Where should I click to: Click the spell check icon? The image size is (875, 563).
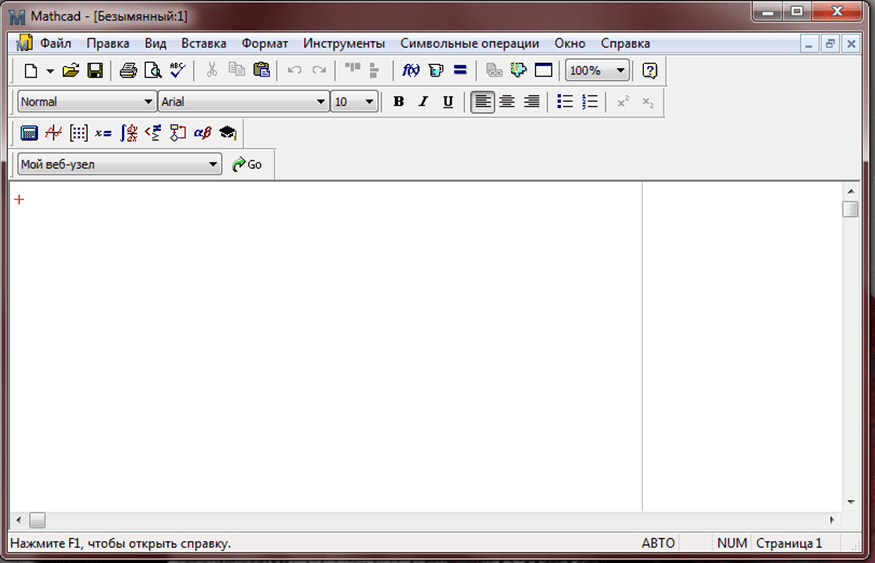pyautogui.click(x=178, y=70)
